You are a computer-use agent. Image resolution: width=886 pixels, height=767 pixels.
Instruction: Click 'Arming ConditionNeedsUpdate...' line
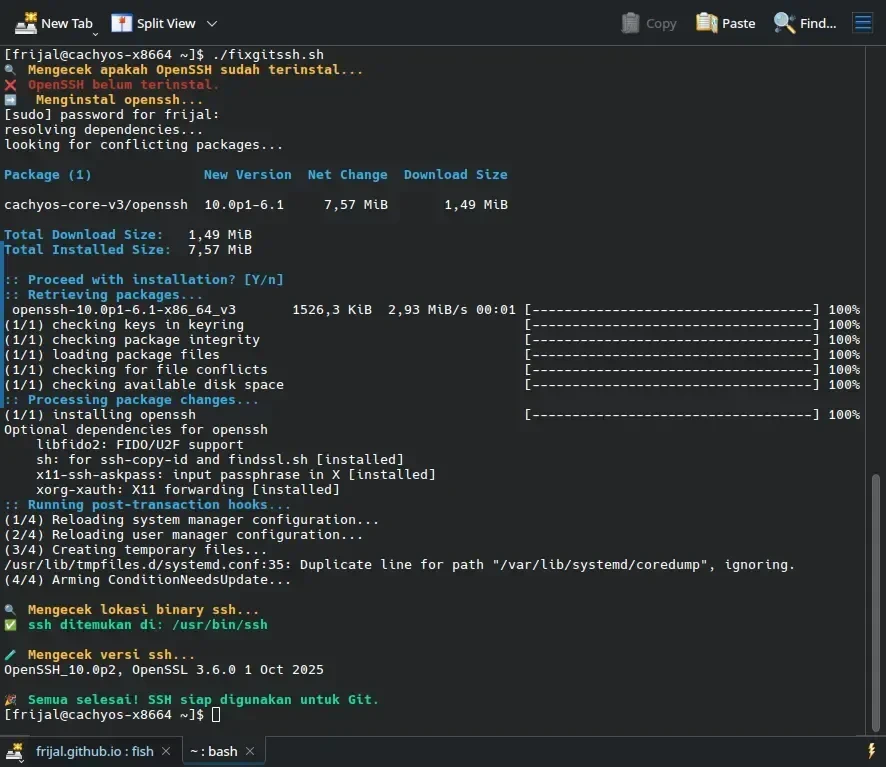147,579
